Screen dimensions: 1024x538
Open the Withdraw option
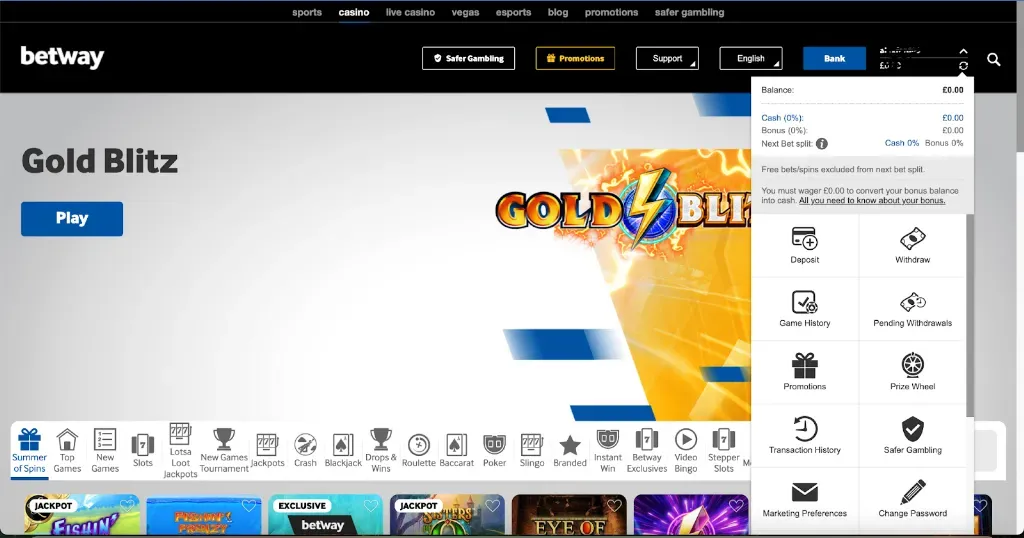[912, 245]
